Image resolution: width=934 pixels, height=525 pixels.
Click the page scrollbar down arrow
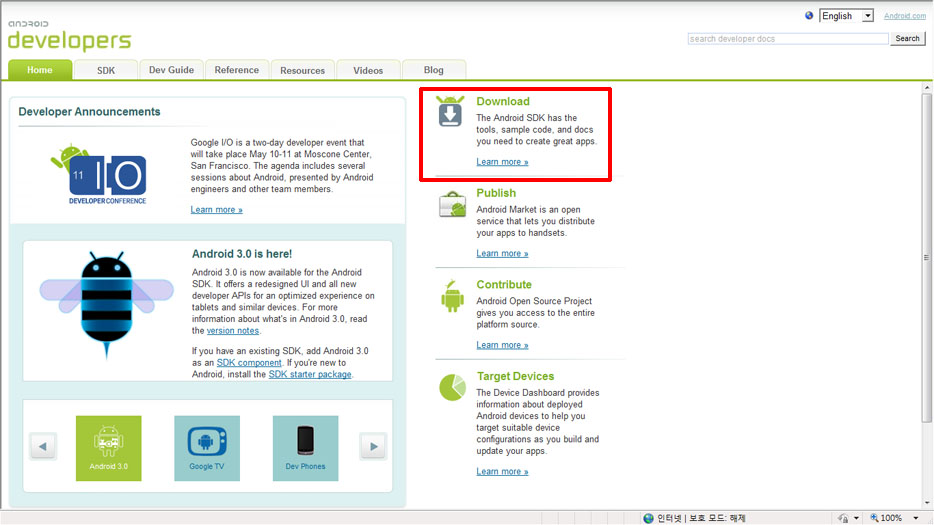coord(927,504)
